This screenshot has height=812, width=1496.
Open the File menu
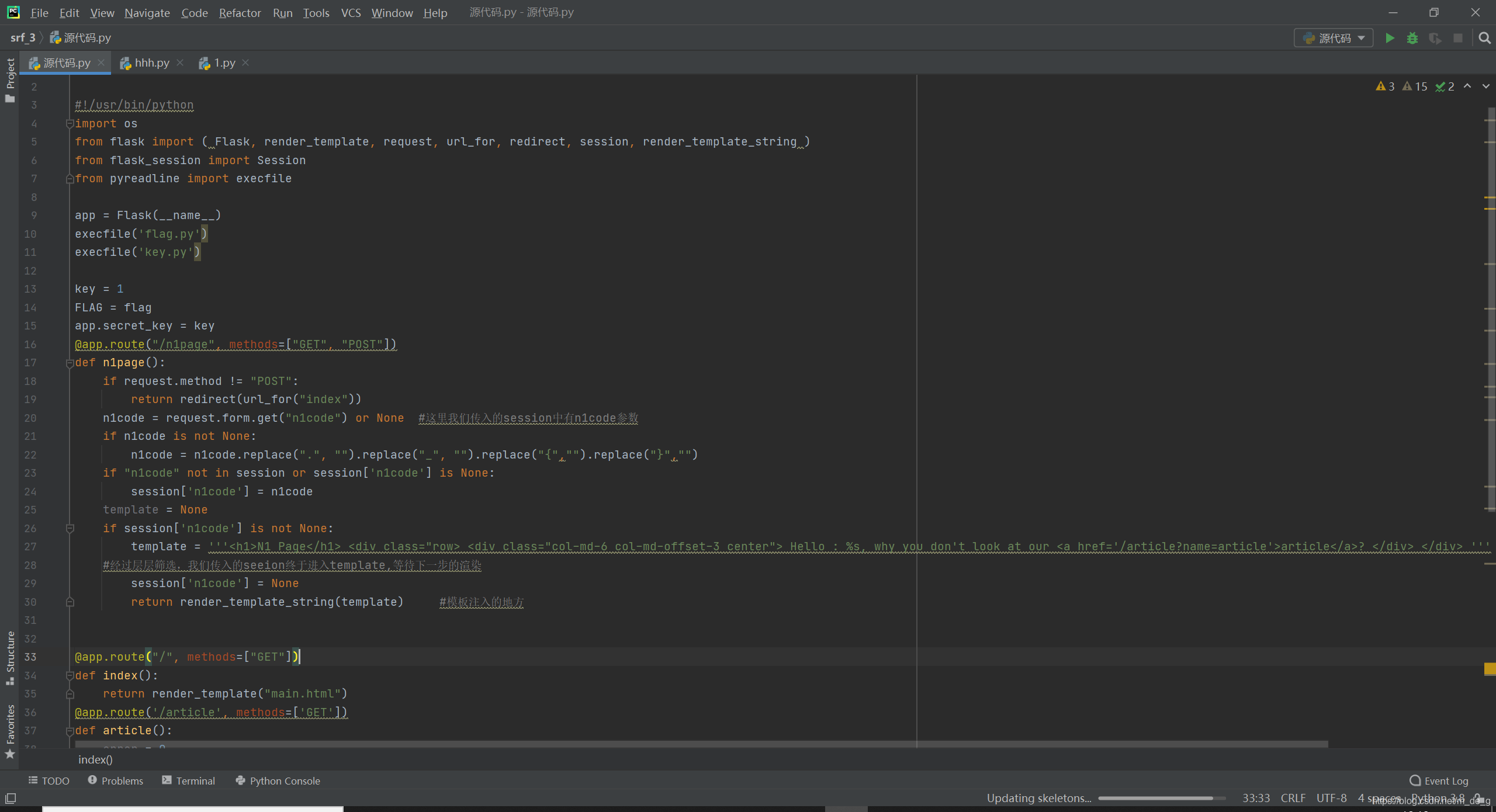39,12
